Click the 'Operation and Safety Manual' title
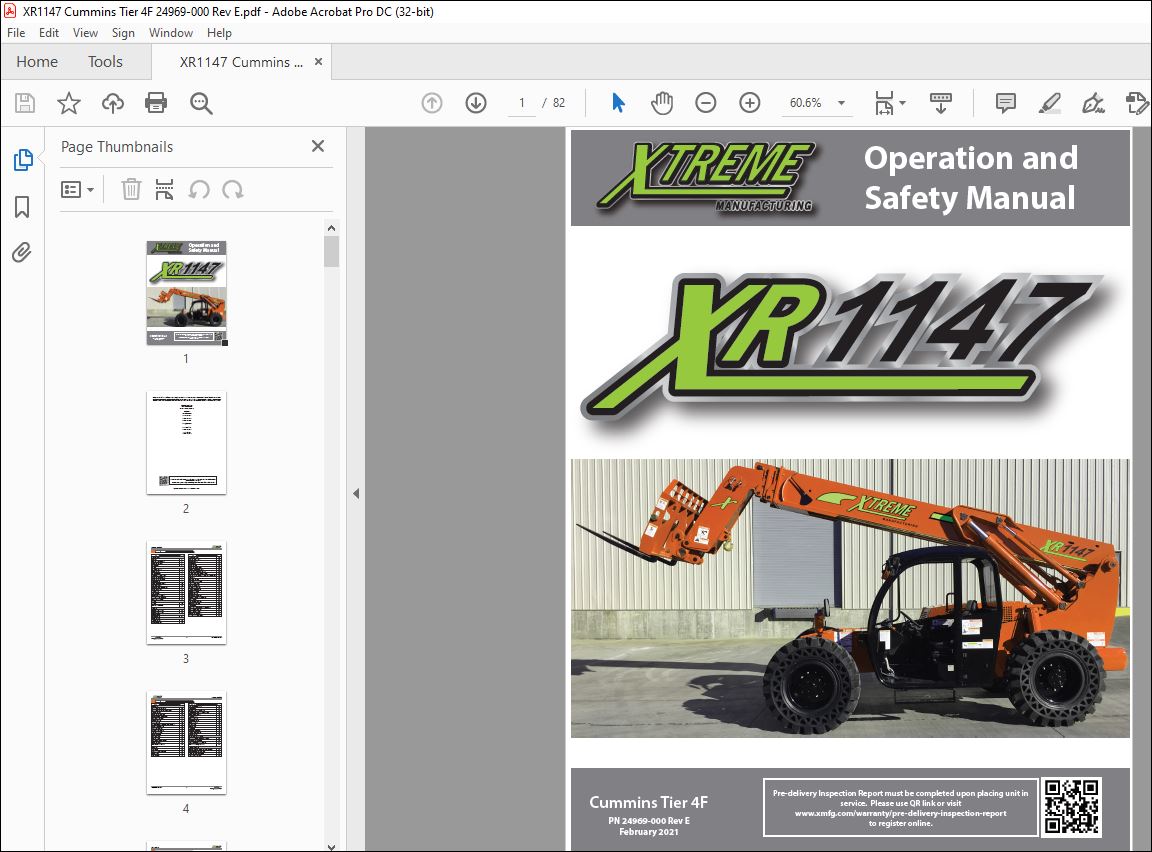The height and width of the screenshot is (852, 1152). pyautogui.click(x=971, y=178)
